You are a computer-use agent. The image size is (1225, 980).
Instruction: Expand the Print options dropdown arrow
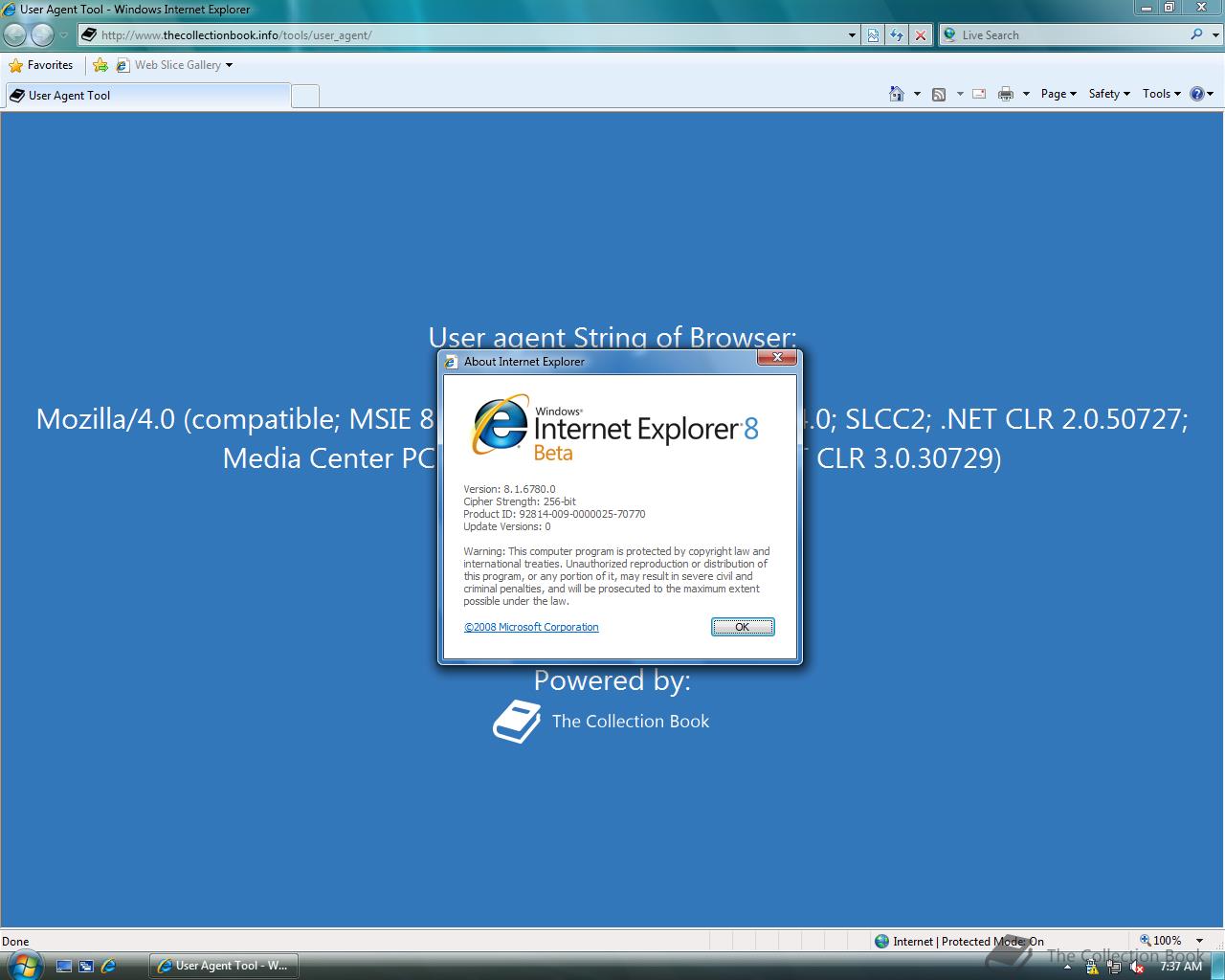click(x=1026, y=94)
